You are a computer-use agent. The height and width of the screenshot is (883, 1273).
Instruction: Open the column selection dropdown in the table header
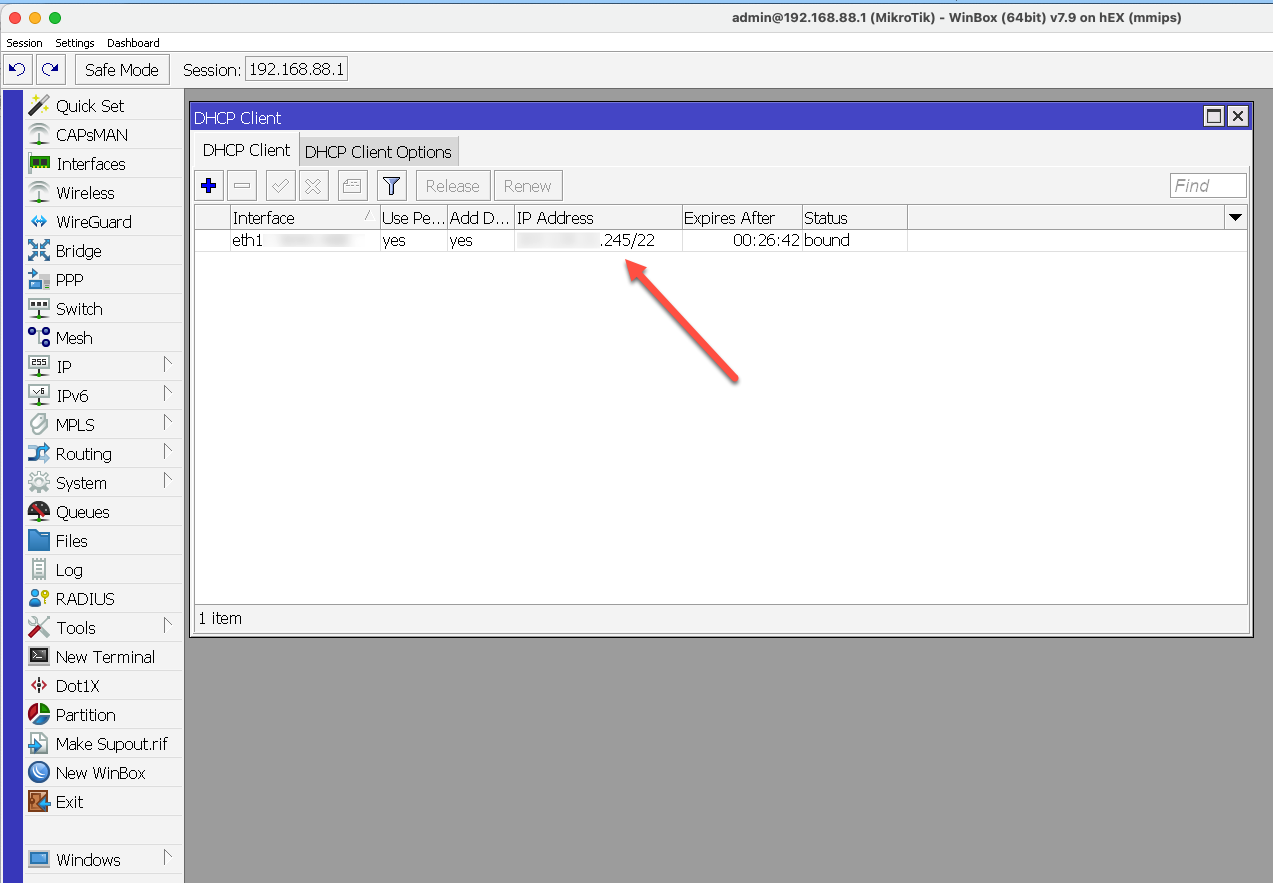tap(1236, 217)
